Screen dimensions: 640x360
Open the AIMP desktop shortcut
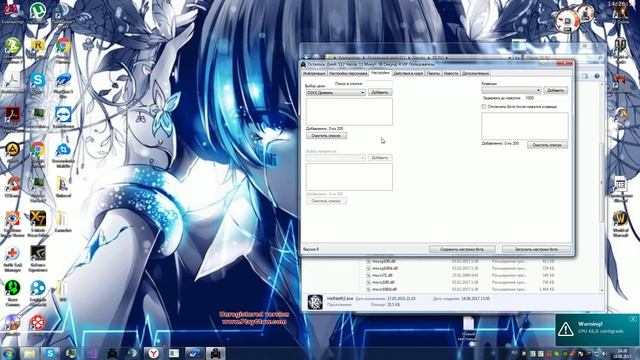[12, 150]
